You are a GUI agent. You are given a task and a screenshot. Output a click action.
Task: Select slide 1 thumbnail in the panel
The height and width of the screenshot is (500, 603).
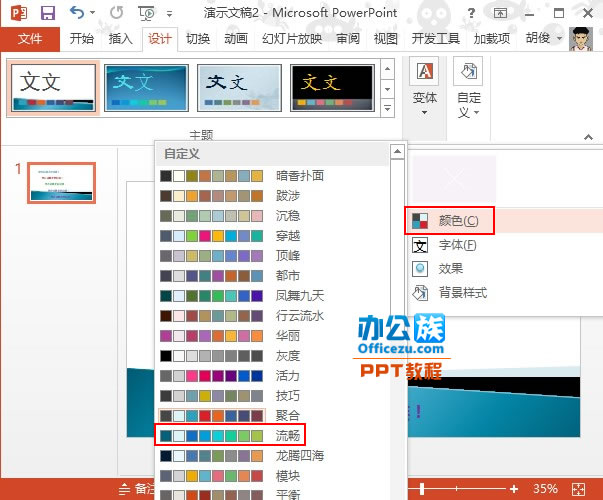62,183
